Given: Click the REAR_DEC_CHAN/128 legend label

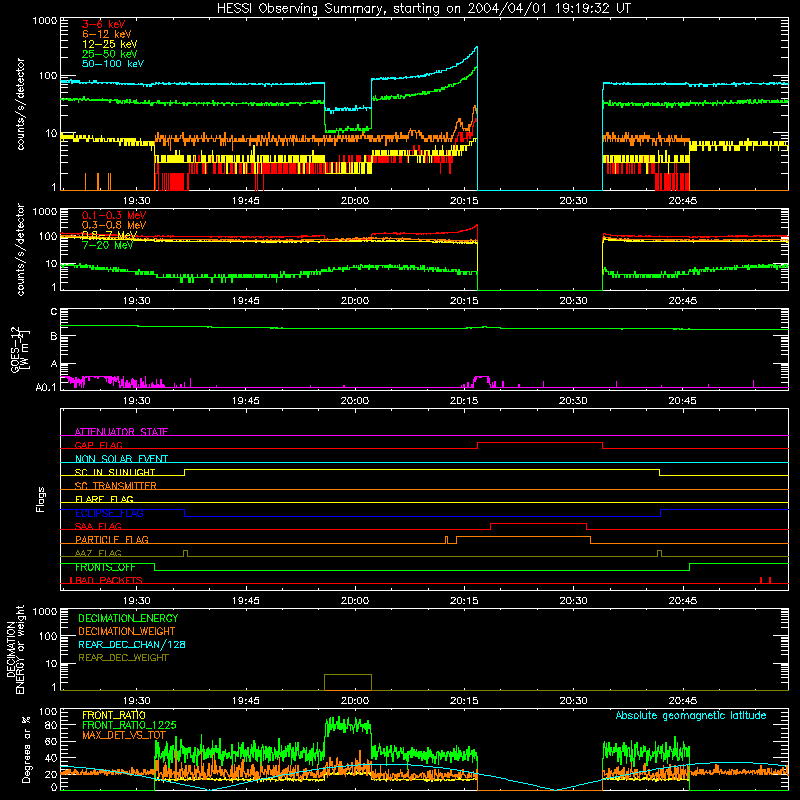Looking at the screenshot, I should pos(132,644).
